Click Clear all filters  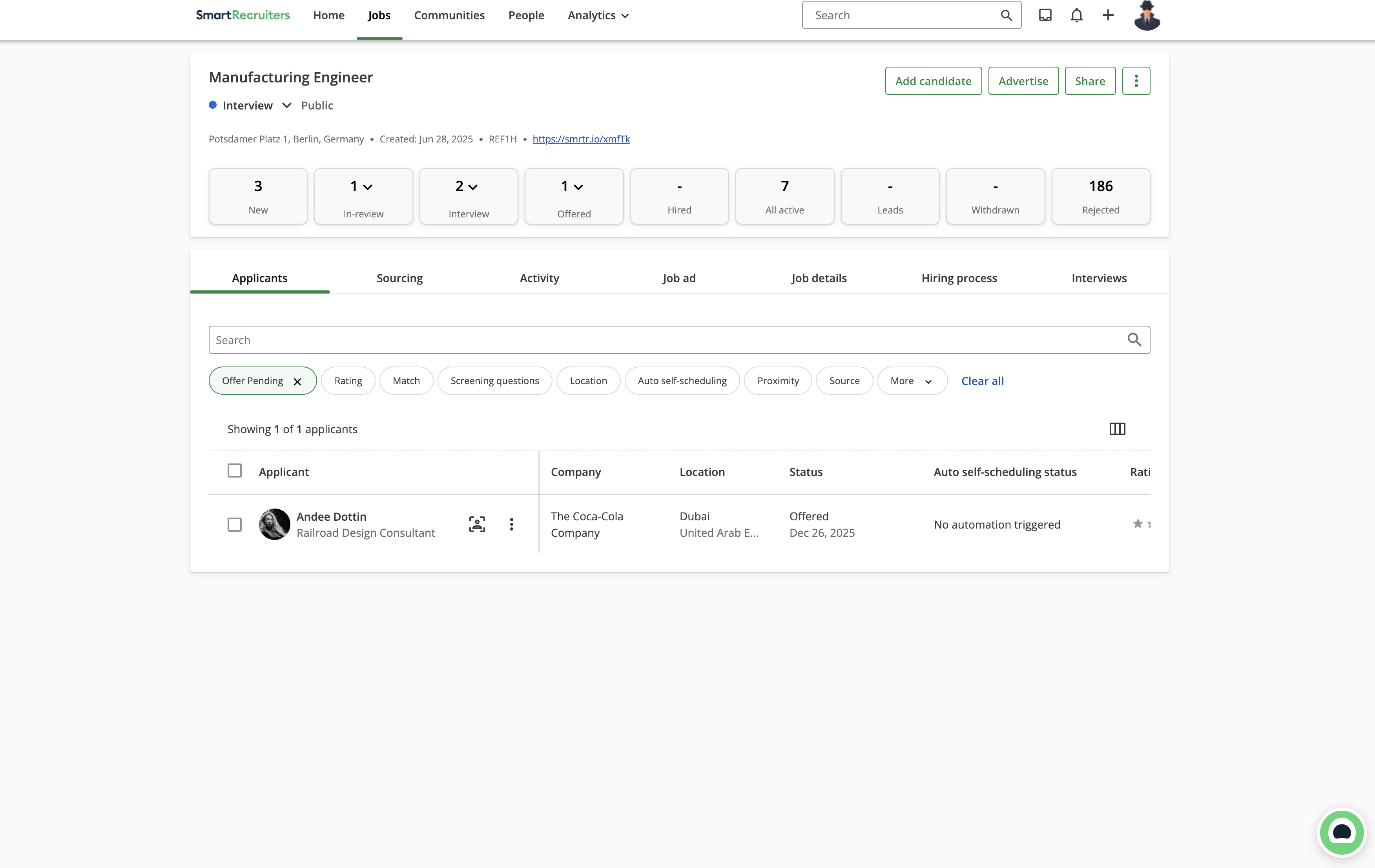point(982,381)
